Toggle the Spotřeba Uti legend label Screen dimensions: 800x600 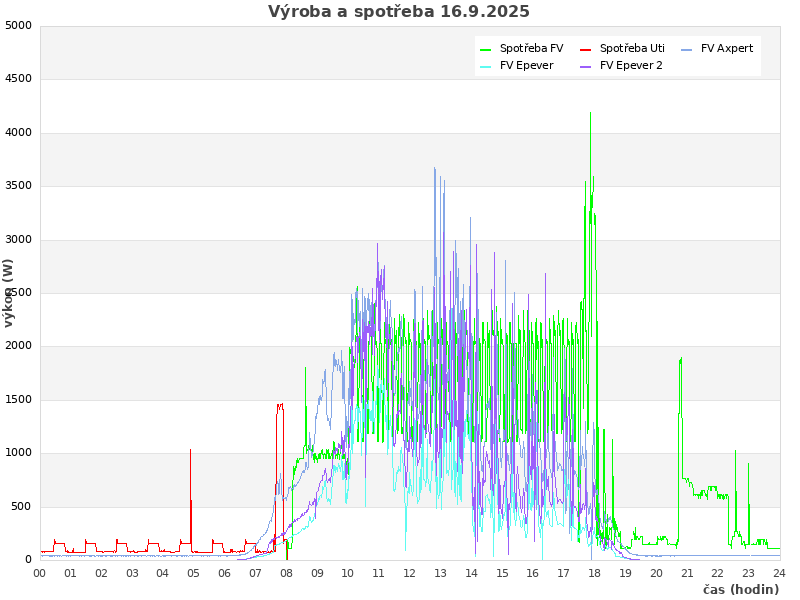632,49
